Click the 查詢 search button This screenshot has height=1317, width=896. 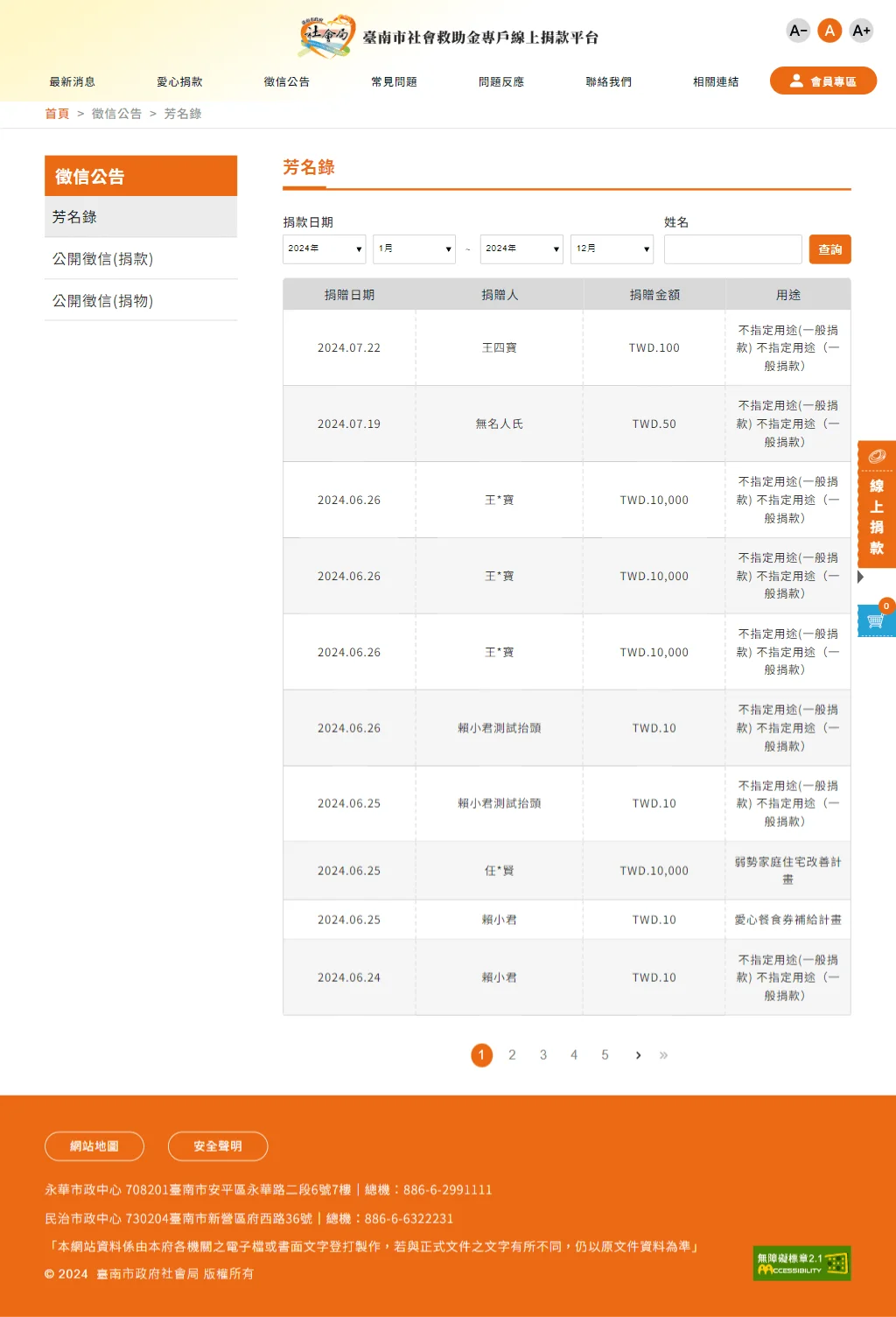829,249
